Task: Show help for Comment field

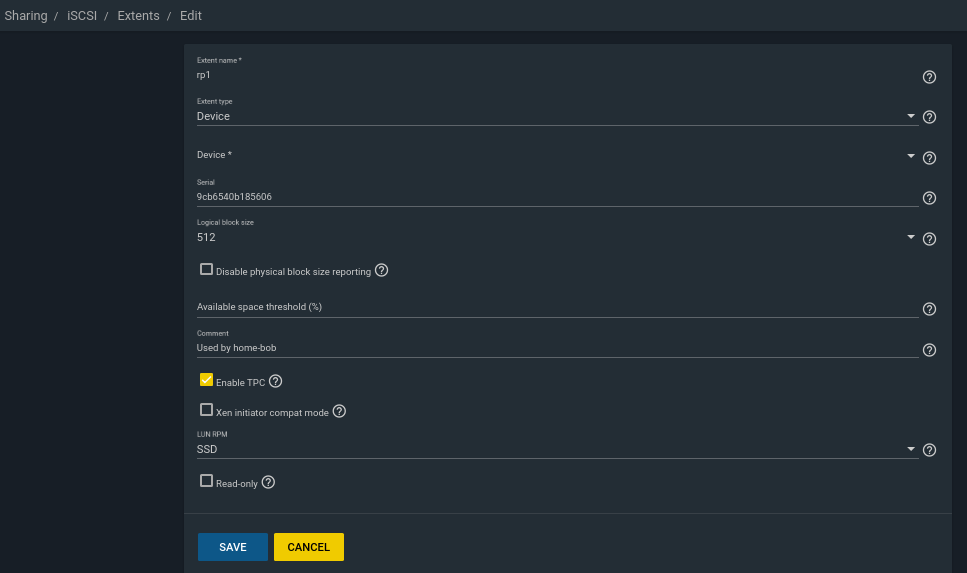Action: pos(929,350)
